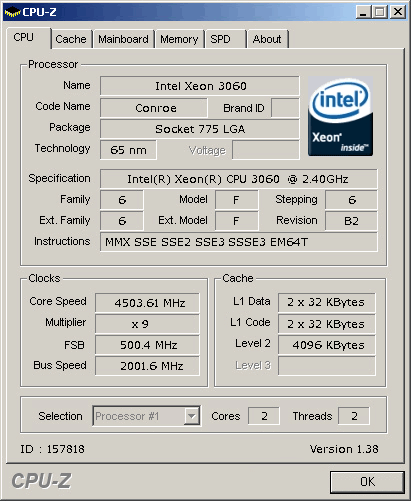411x501 pixels.
Task: Click the OK button
Action: point(367,482)
